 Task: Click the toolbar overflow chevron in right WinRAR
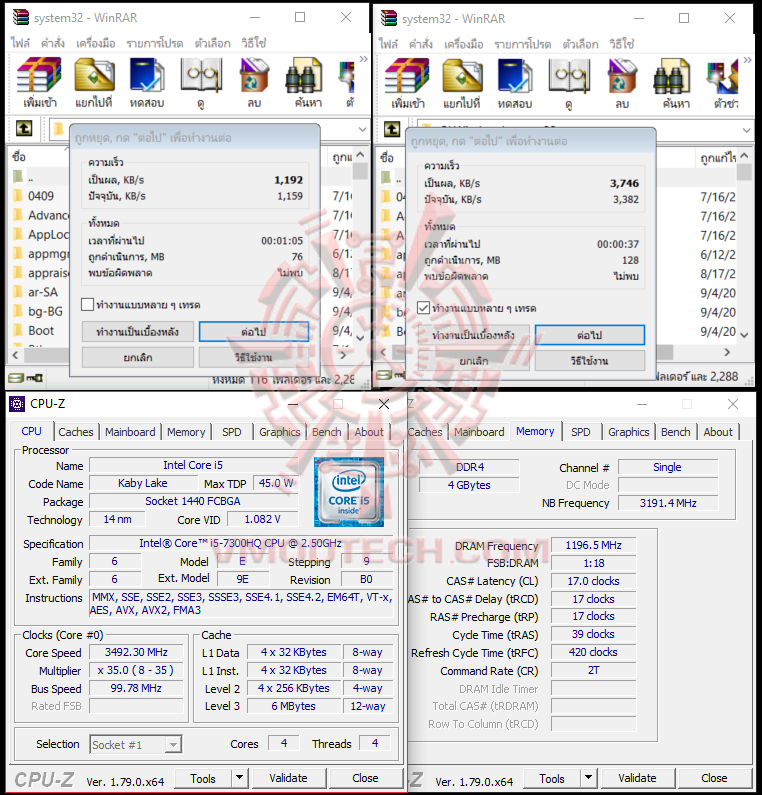747,60
